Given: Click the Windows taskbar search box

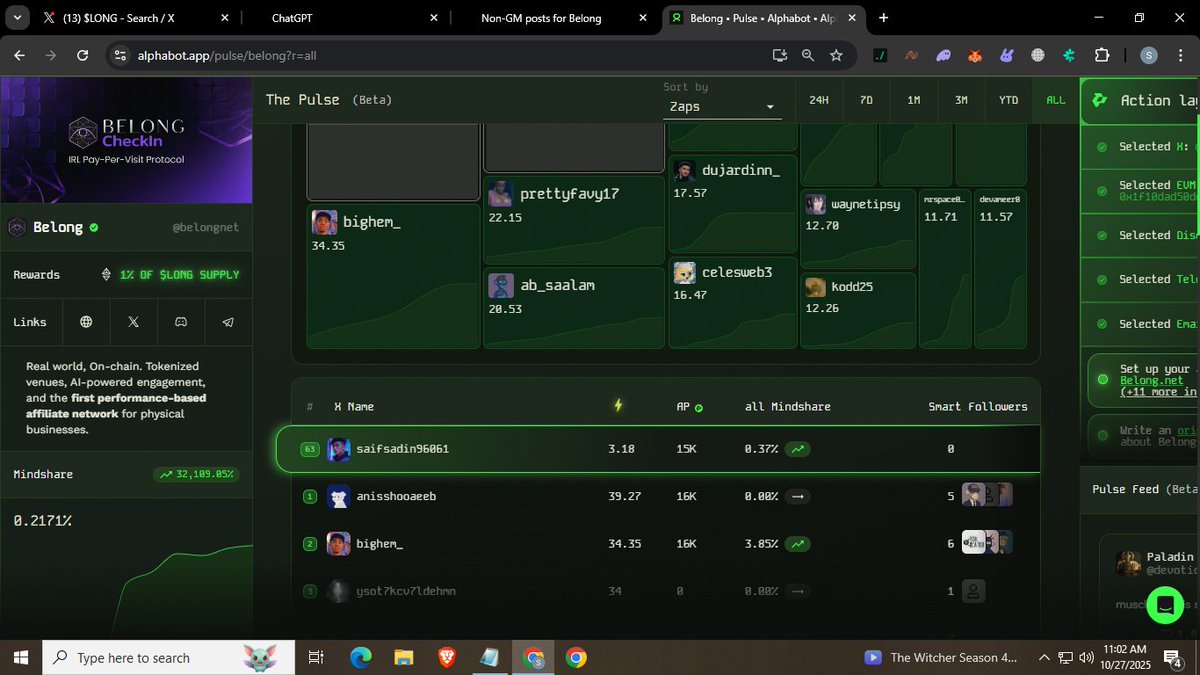Looking at the screenshot, I should pyautogui.click(x=168, y=657).
